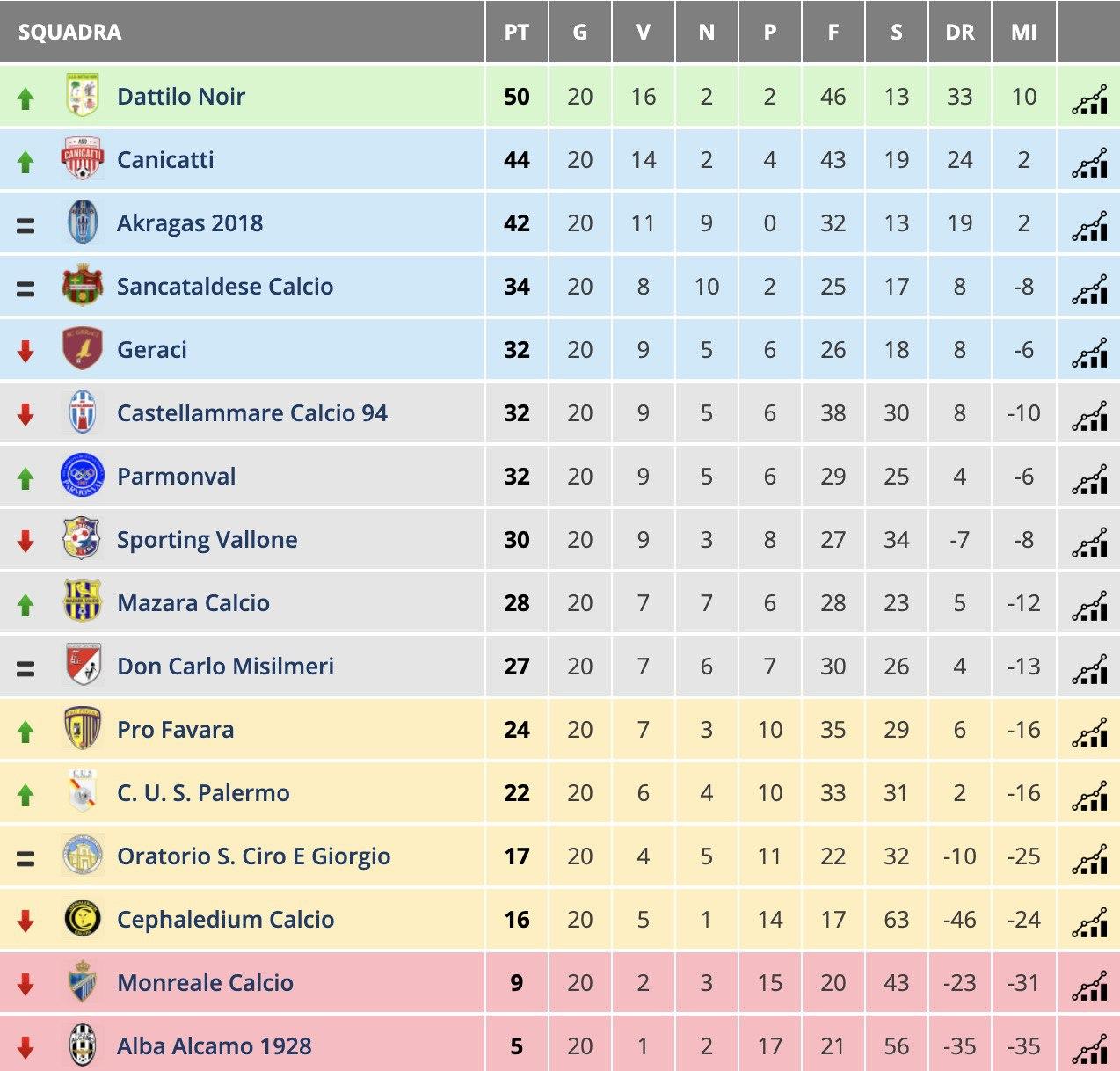Open the Oratorio S. Ciro E Giorgio link

254,856
